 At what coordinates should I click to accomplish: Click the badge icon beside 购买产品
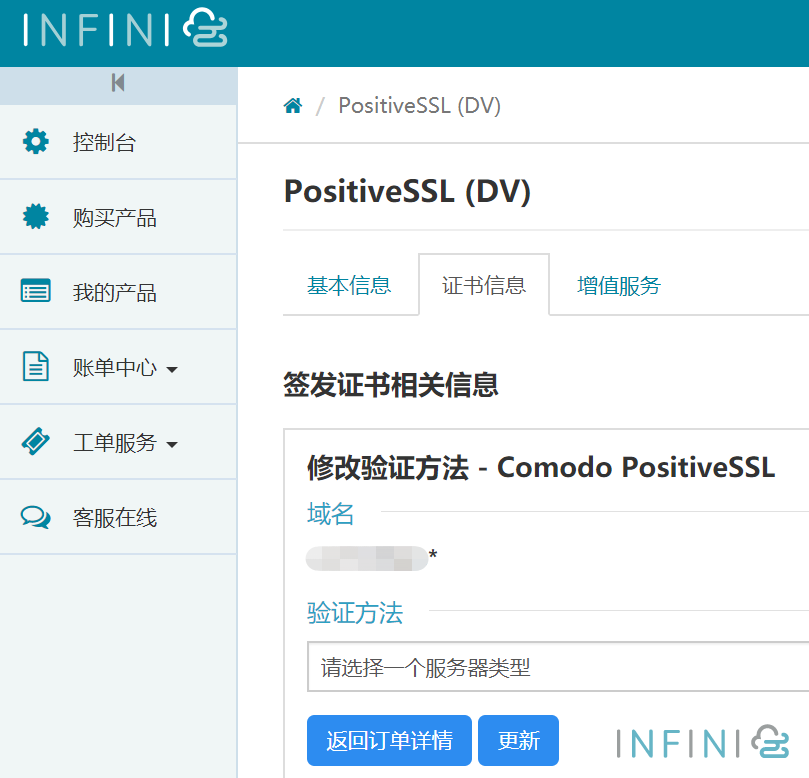coord(36,217)
